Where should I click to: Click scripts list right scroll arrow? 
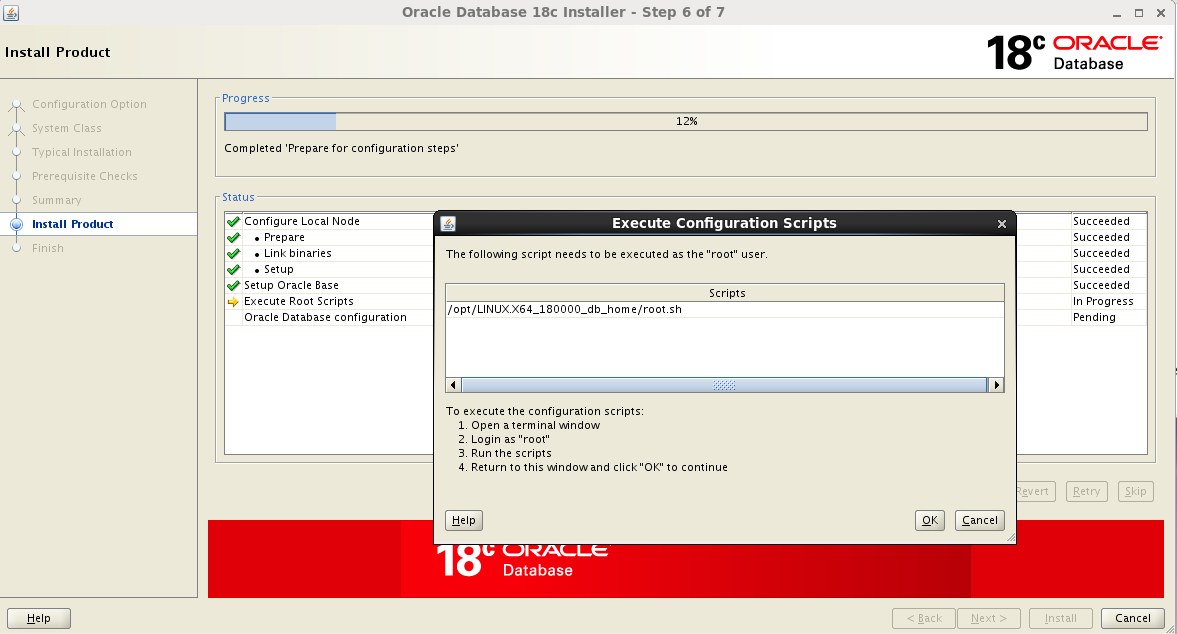pyautogui.click(x=996, y=385)
